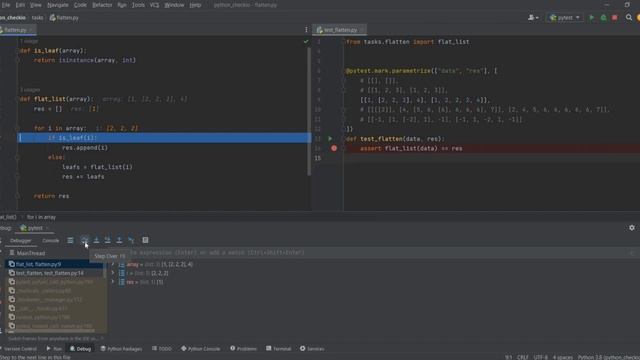This screenshot has height=360, width=640.
Task: Select the Debugger tab
Action: point(20,240)
